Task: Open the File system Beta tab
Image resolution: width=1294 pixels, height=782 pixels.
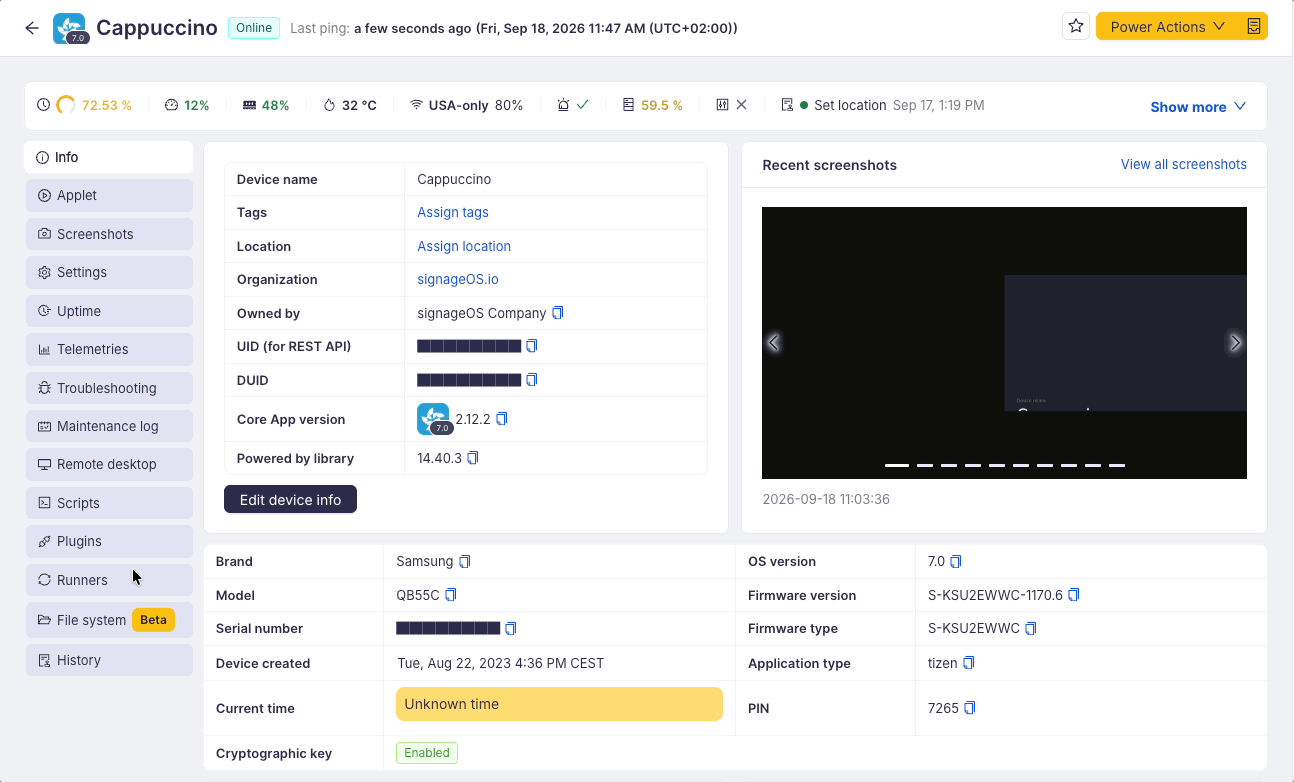Action: point(109,620)
